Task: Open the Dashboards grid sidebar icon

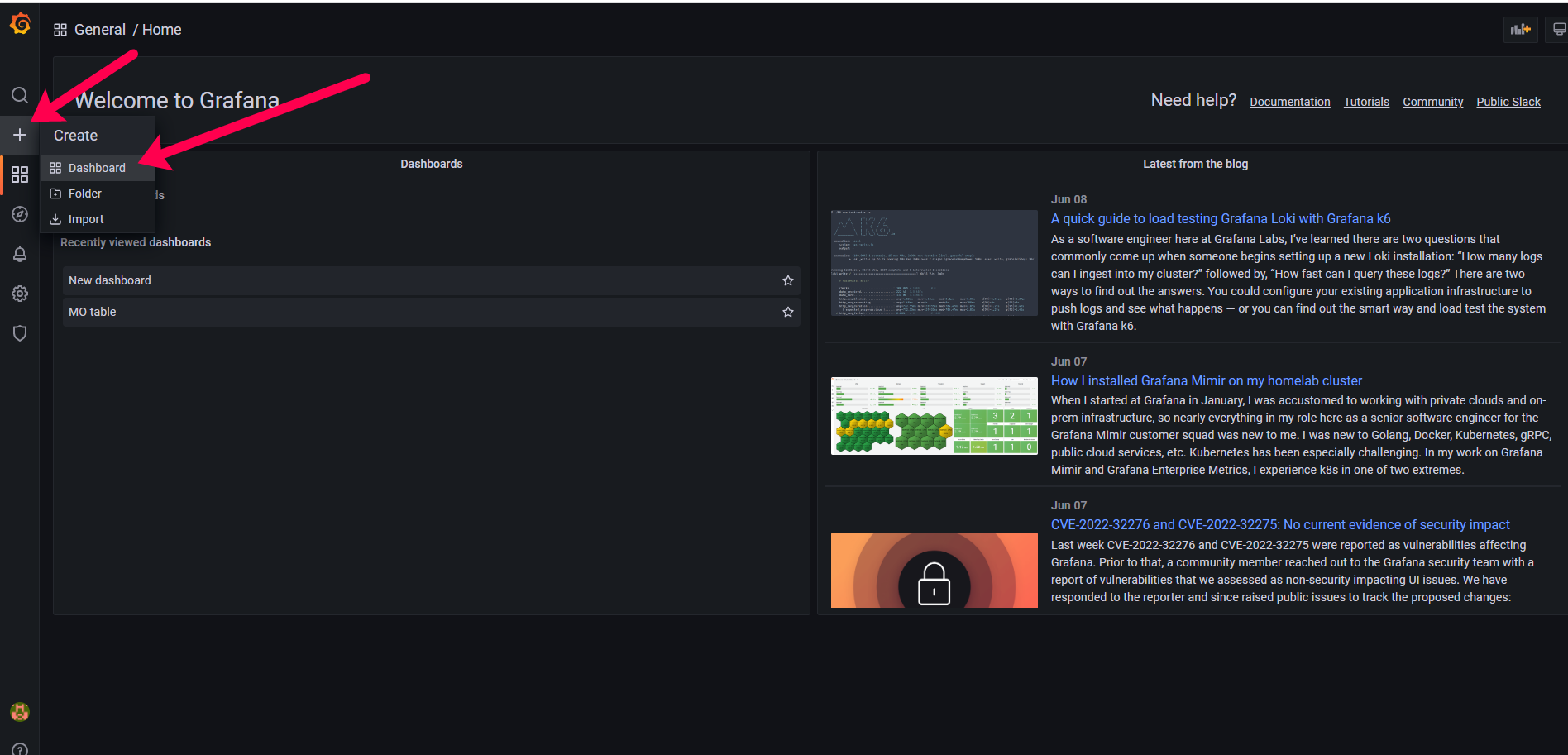Action: point(20,174)
